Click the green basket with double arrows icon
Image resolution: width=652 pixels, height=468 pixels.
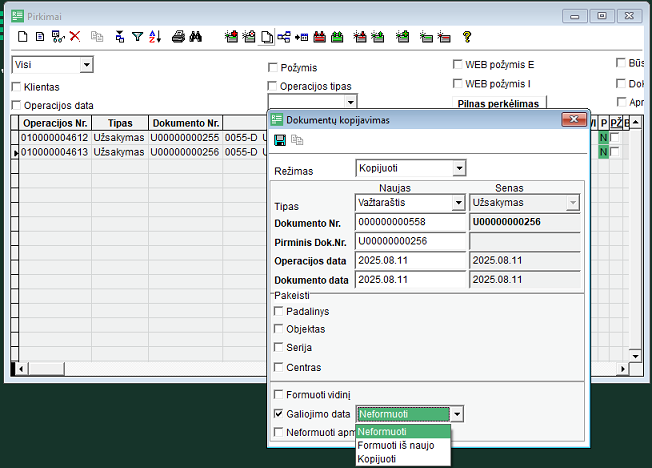(337, 37)
